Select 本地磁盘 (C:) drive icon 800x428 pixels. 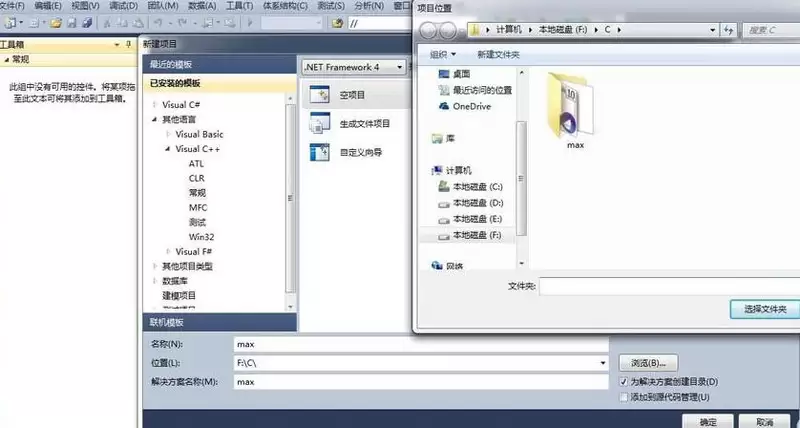[x=444, y=187]
